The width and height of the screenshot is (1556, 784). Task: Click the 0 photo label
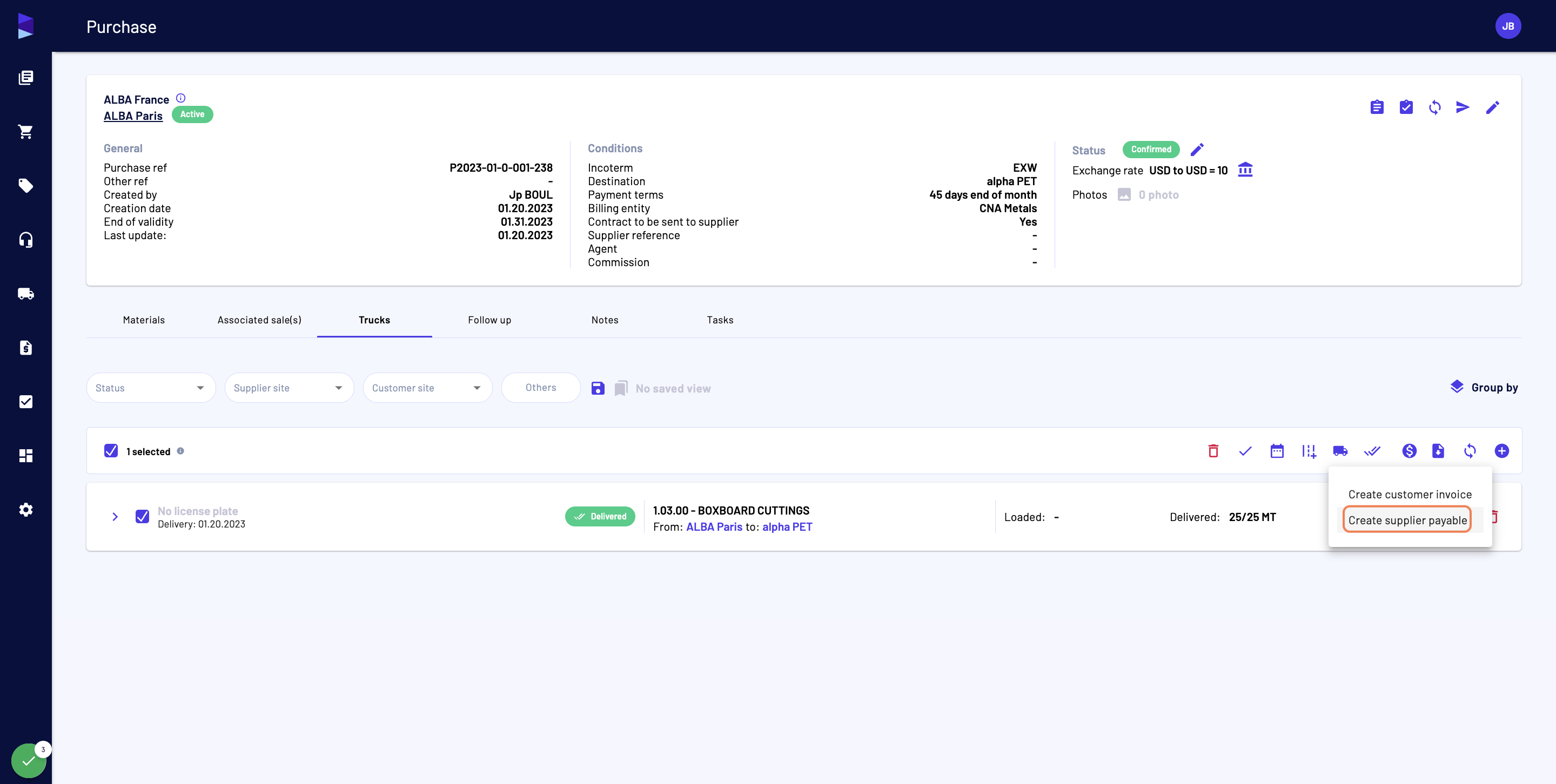pyautogui.click(x=1158, y=194)
